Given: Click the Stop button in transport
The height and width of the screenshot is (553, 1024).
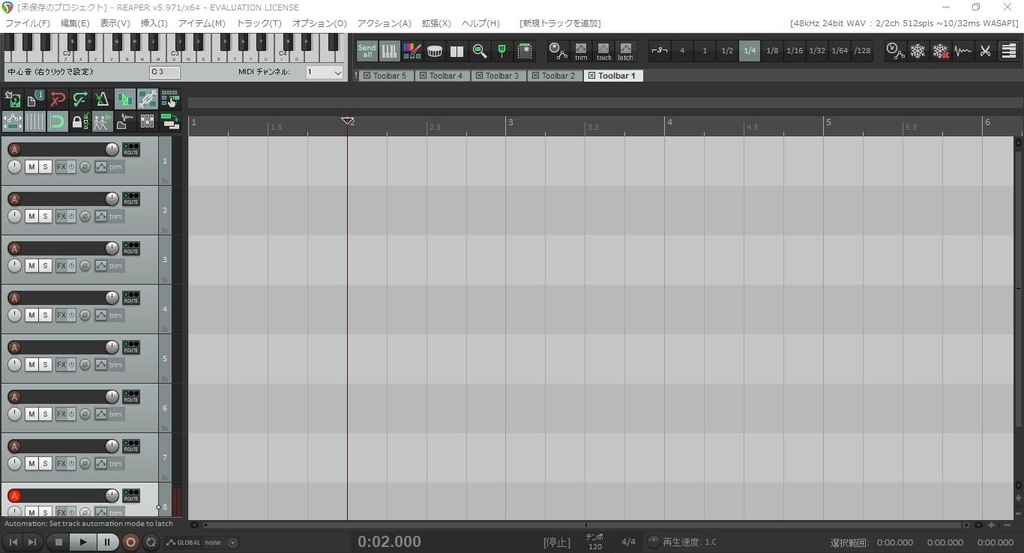Looking at the screenshot, I should tap(59, 542).
